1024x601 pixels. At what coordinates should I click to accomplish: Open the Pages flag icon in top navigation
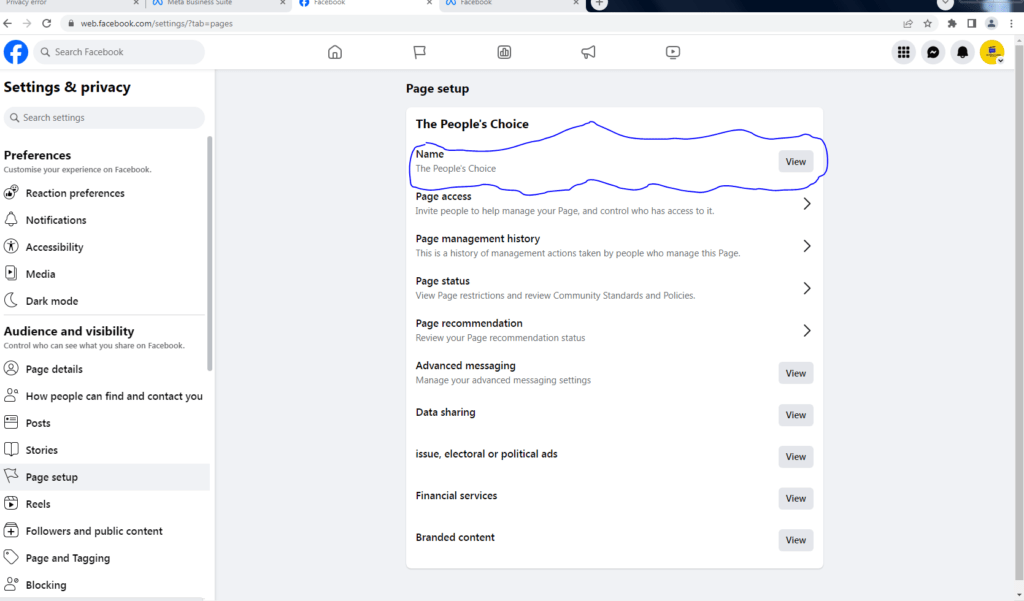point(419,52)
